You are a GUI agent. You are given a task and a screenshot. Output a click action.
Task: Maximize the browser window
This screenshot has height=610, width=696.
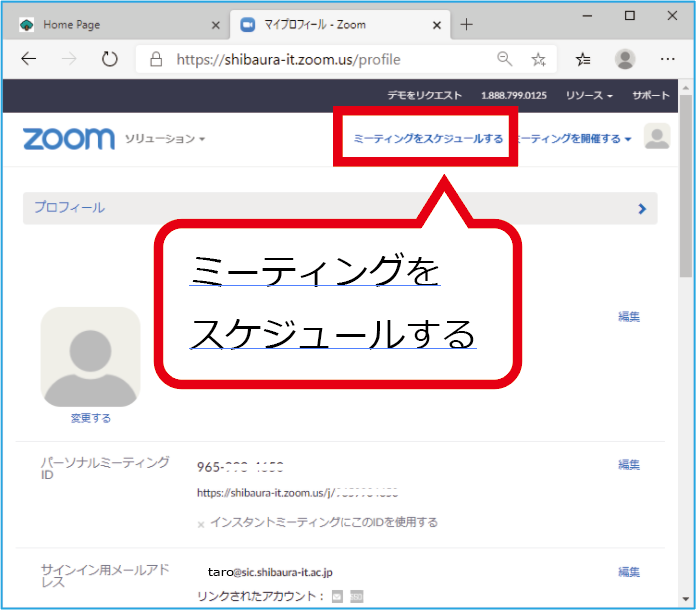pos(629,16)
